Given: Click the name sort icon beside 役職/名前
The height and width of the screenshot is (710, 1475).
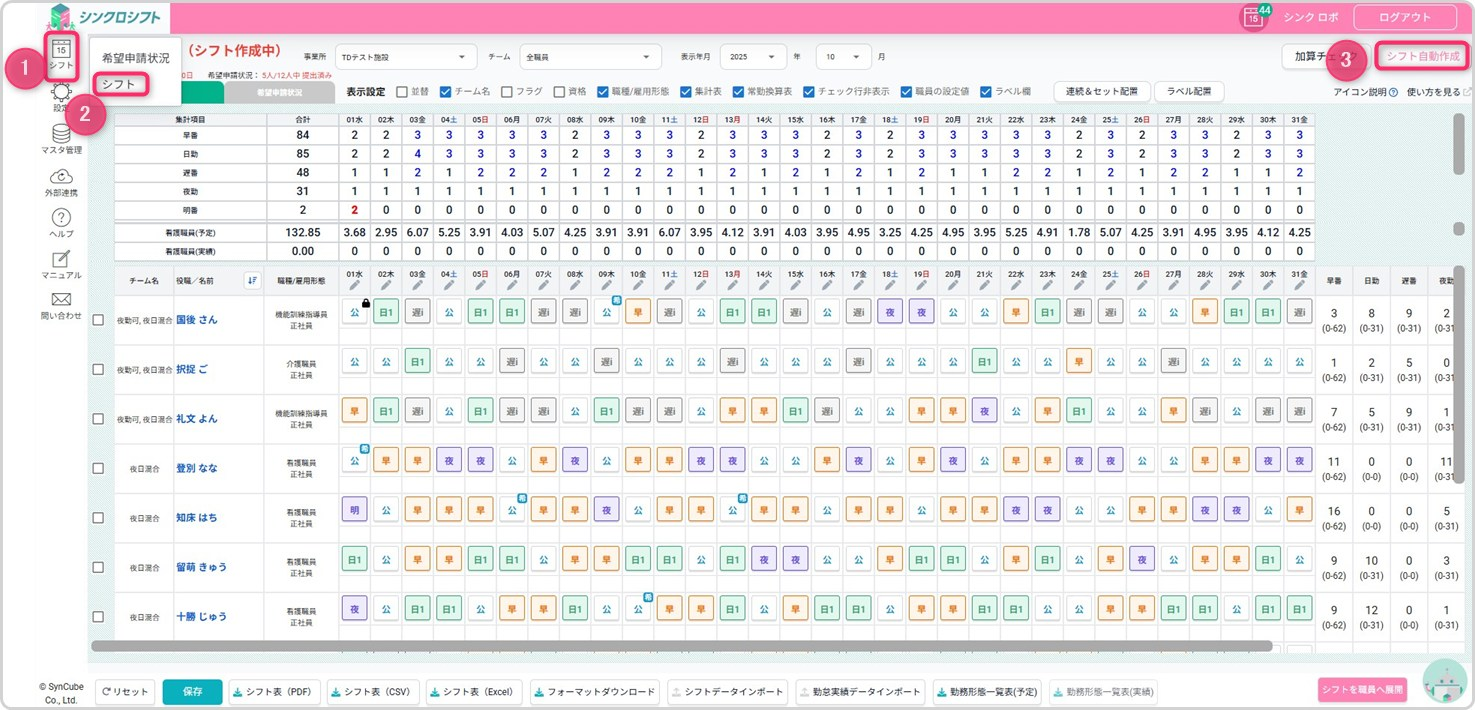Looking at the screenshot, I should point(252,280).
